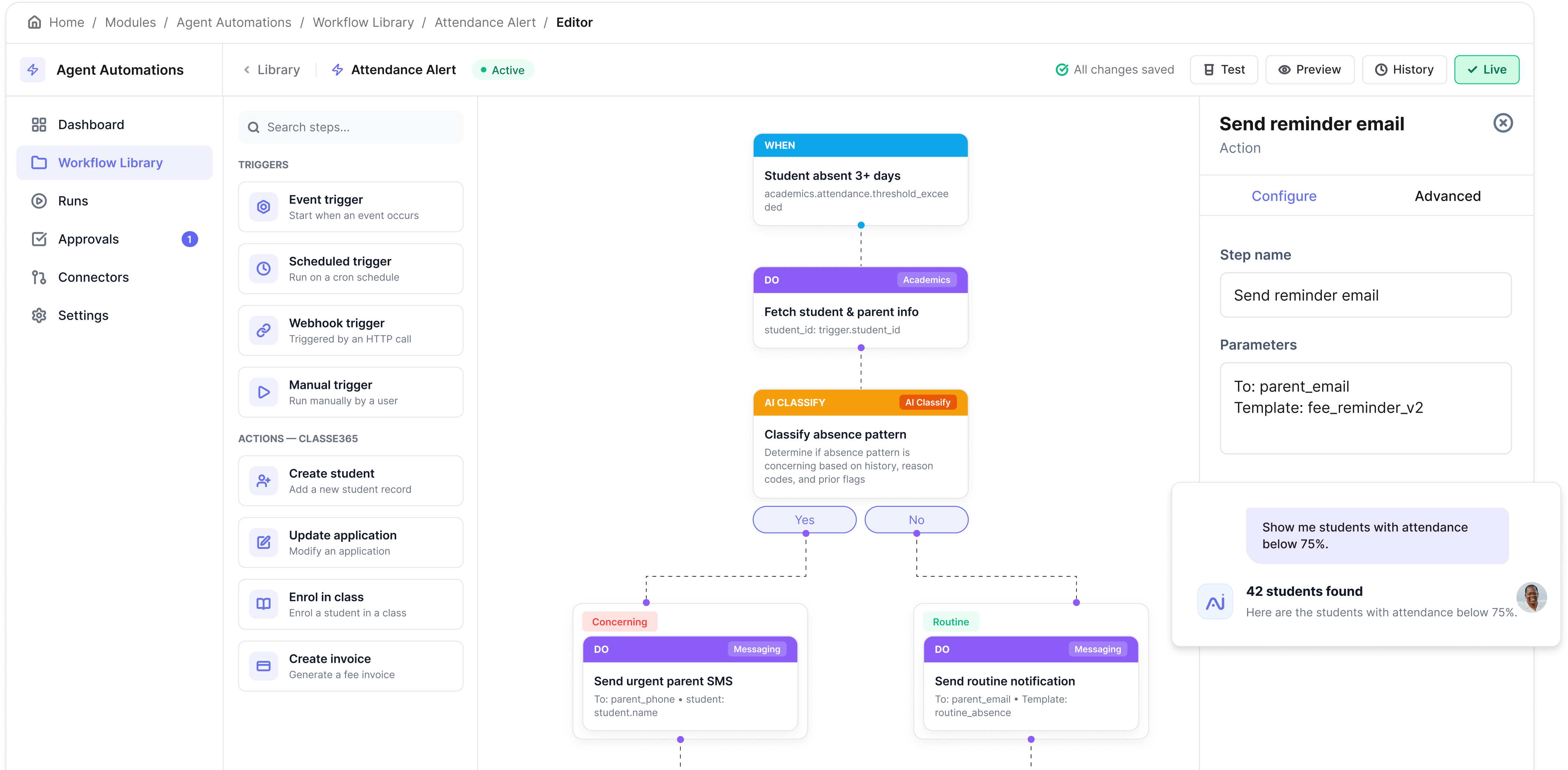Click the Agent Automations lightning bolt icon
Image resolution: width=1568 pixels, height=770 pixels.
(33, 70)
